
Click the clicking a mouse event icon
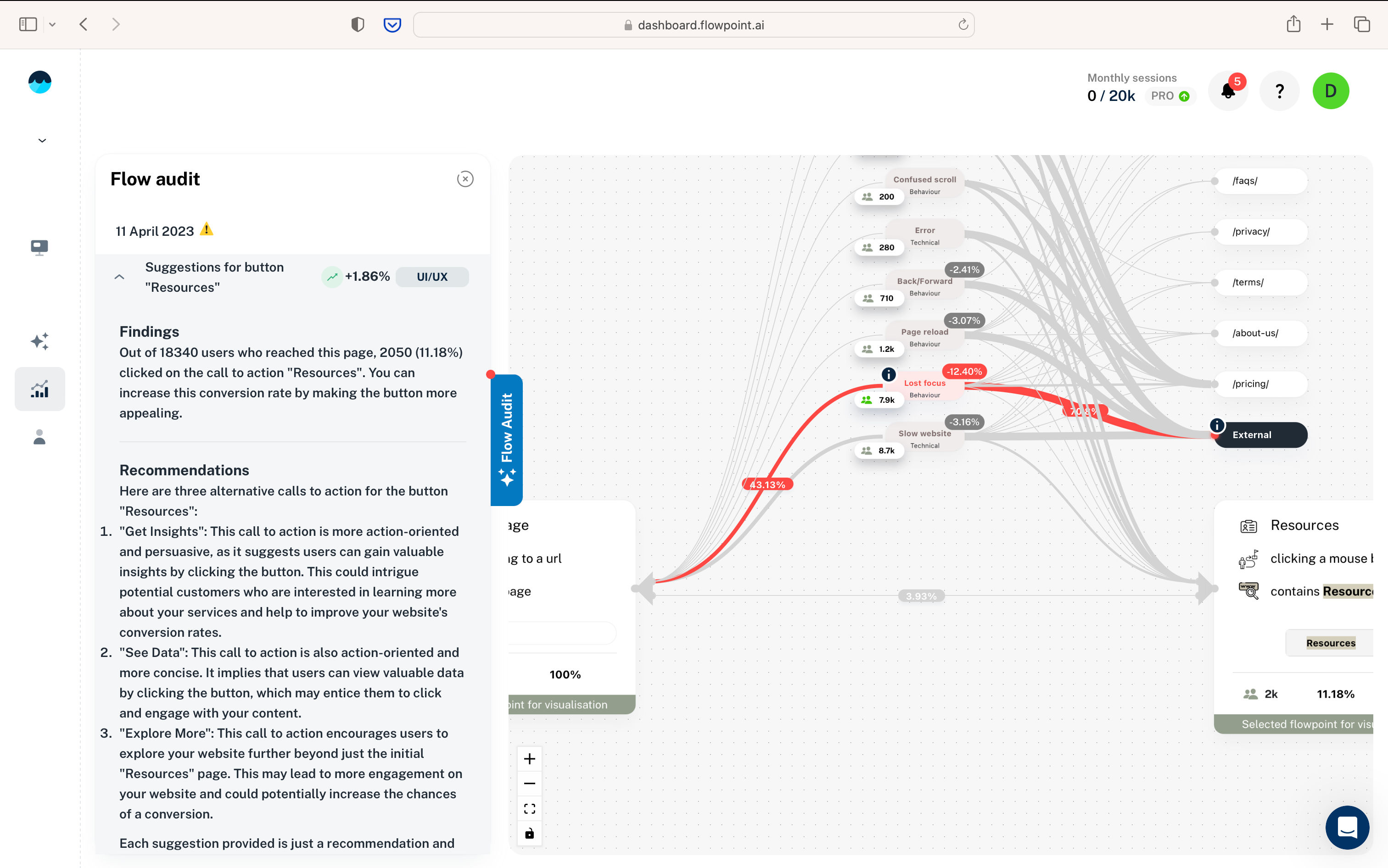1248,559
